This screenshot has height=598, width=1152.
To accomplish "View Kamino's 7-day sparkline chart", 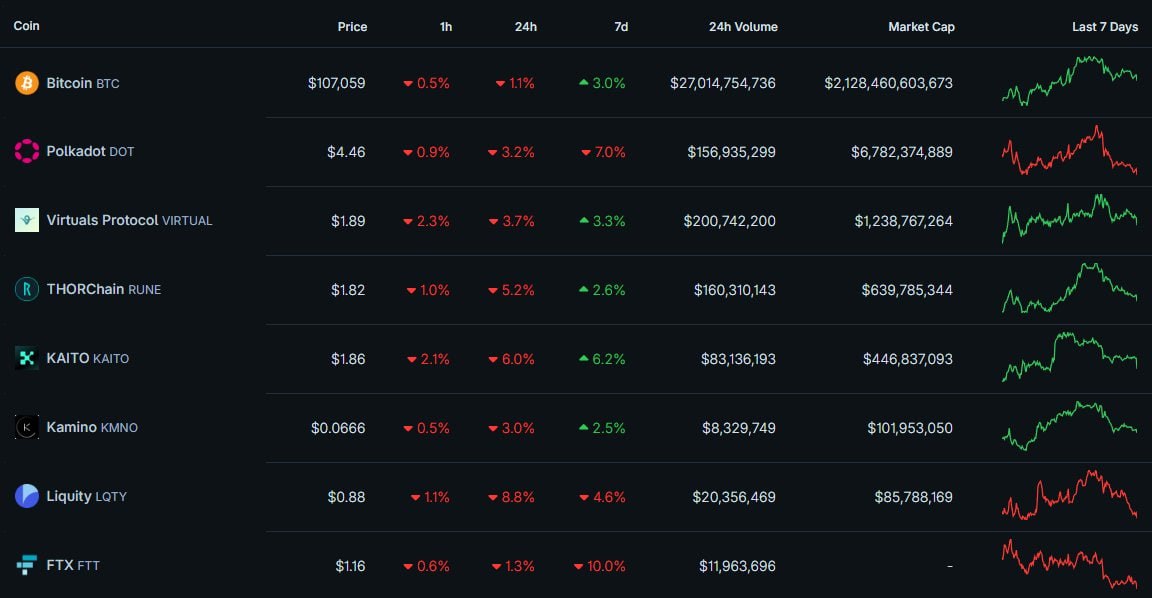I will [1070, 426].
